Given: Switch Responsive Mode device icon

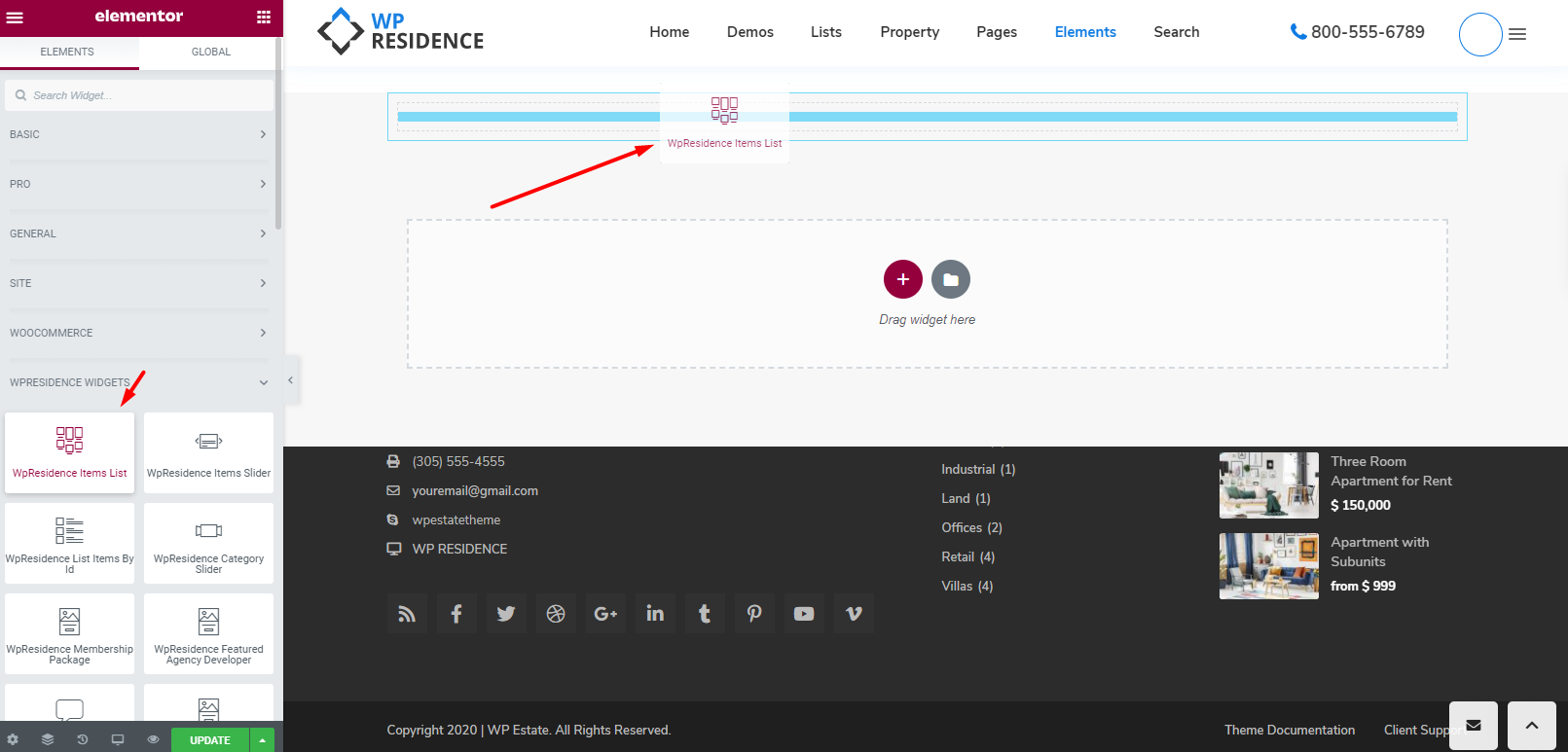Looking at the screenshot, I should tap(118, 739).
